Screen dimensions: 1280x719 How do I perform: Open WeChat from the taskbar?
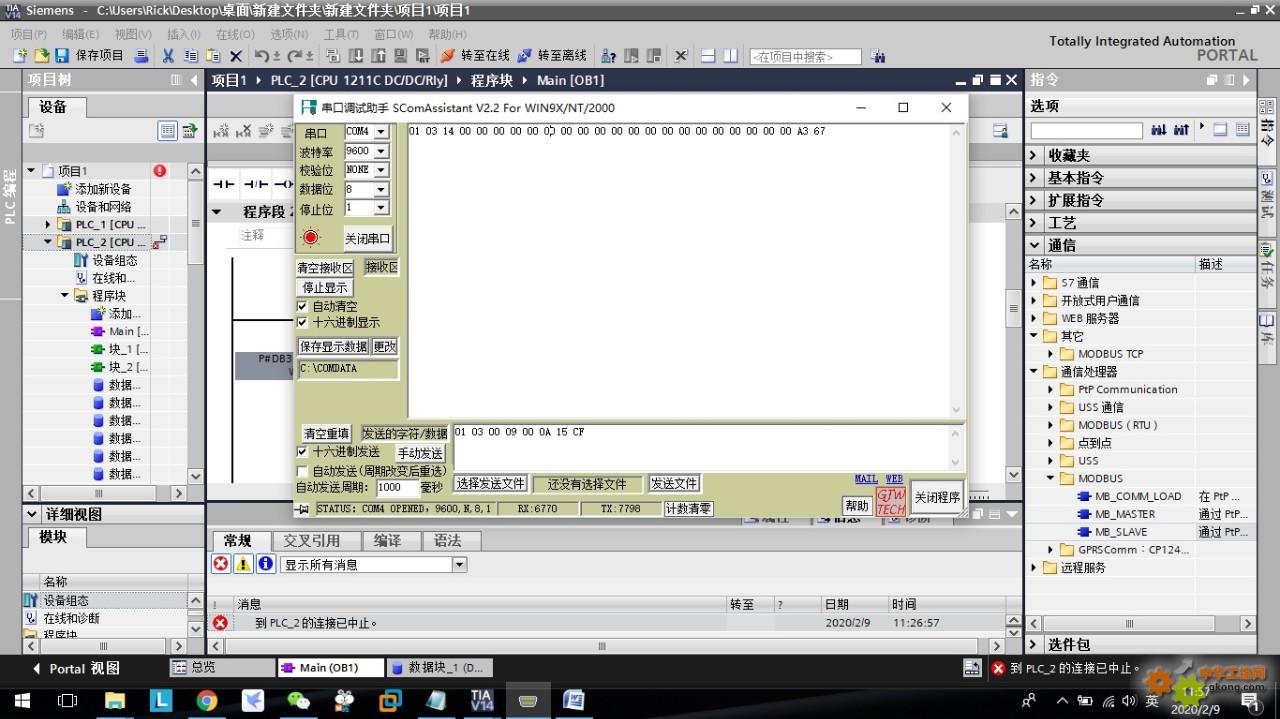point(299,700)
